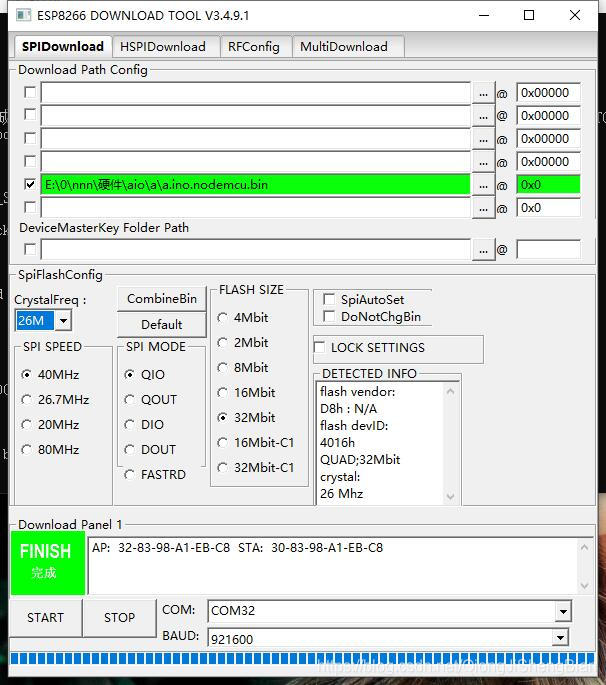Open the CrystalFreq 26M dropdown

[x=63, y=321]
